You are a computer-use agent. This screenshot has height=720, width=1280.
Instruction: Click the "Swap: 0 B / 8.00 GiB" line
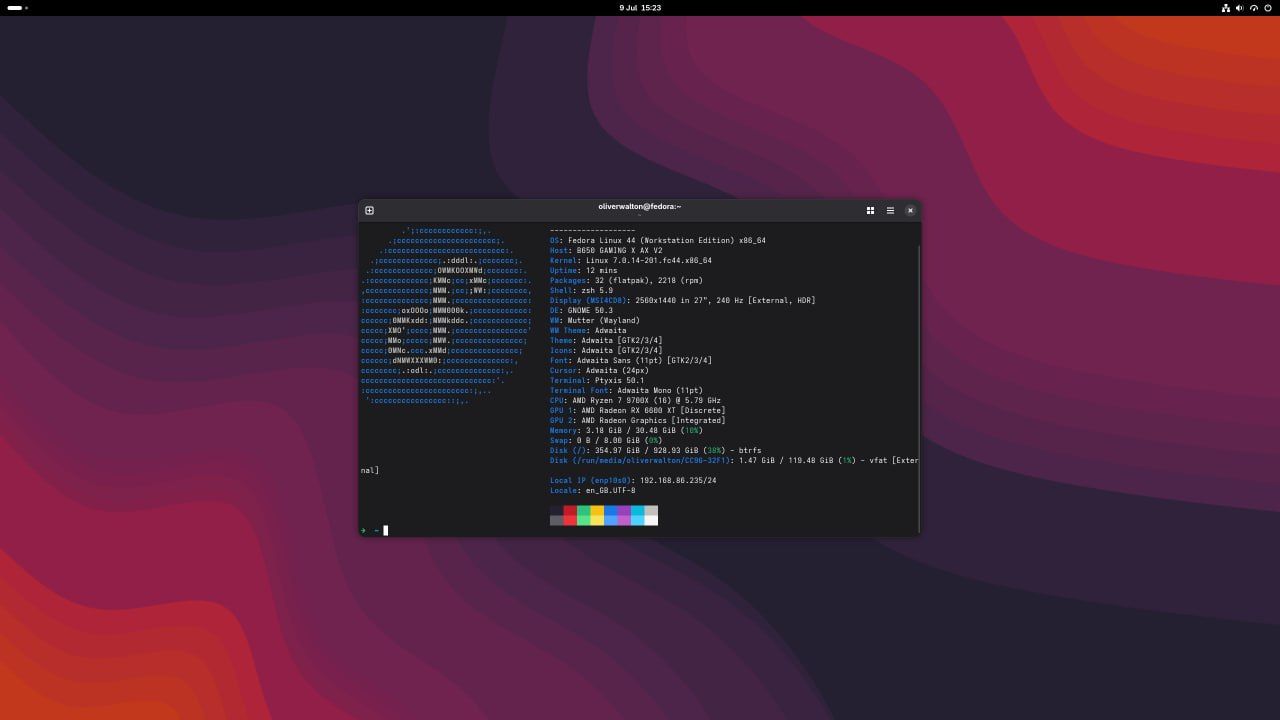[606, 440]
